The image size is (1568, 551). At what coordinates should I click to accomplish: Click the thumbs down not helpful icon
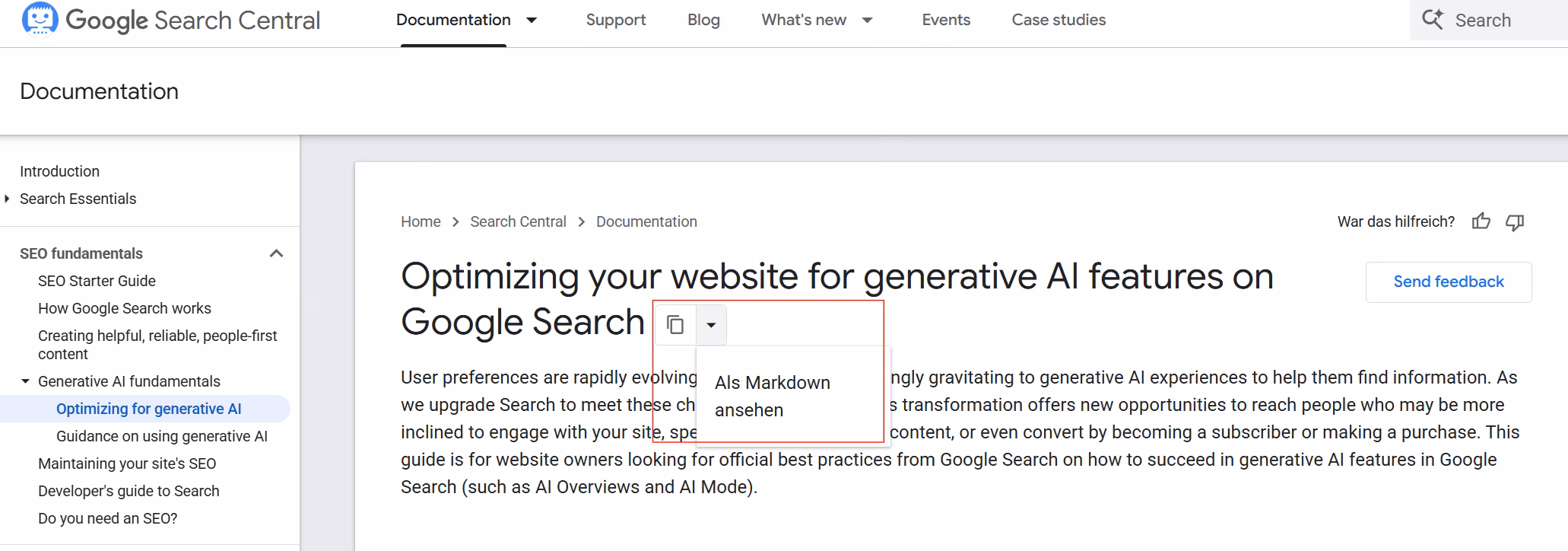click(x=1515, y=222)
